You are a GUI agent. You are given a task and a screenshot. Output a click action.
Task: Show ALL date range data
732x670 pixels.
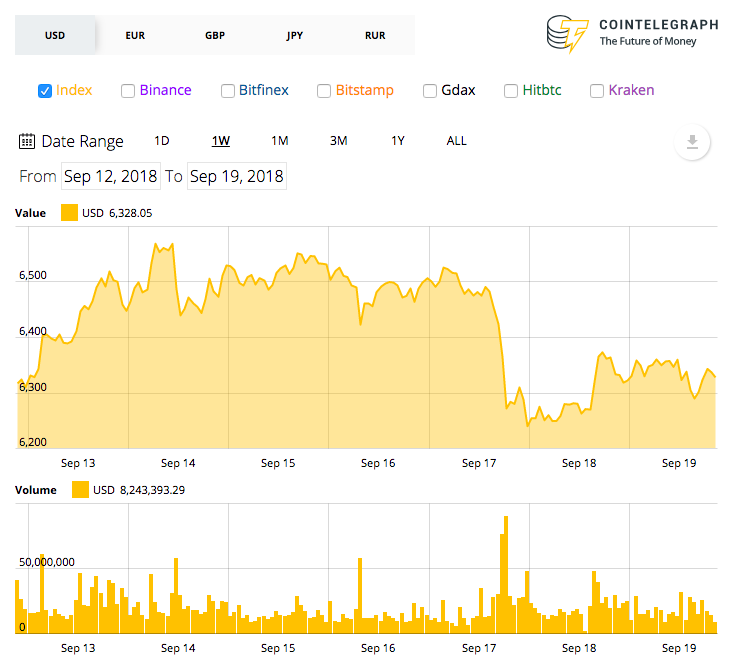(457, 141)
